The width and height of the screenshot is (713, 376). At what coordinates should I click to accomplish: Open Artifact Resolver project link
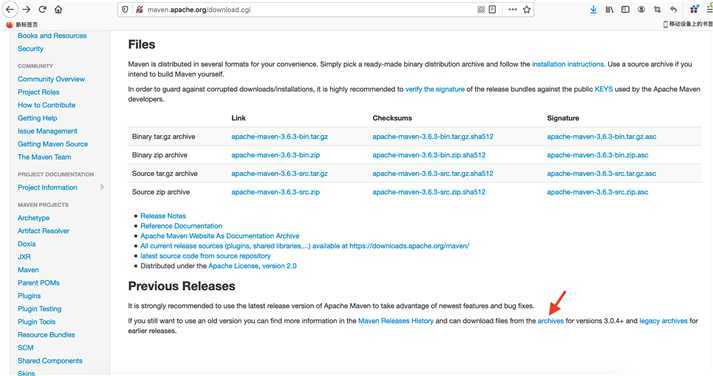point(44,231)
